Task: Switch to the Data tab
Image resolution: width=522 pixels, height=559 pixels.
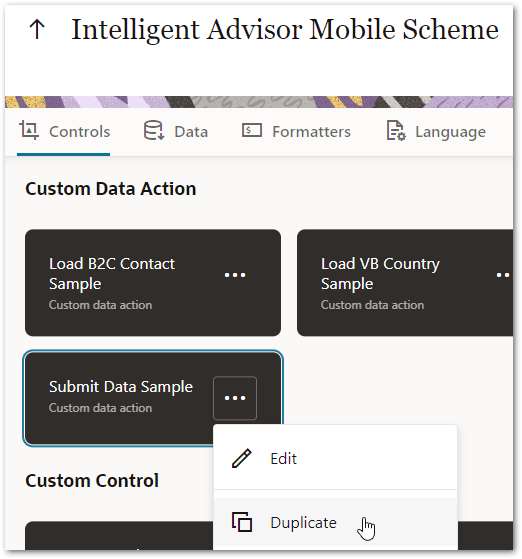Action: point(176,132)
